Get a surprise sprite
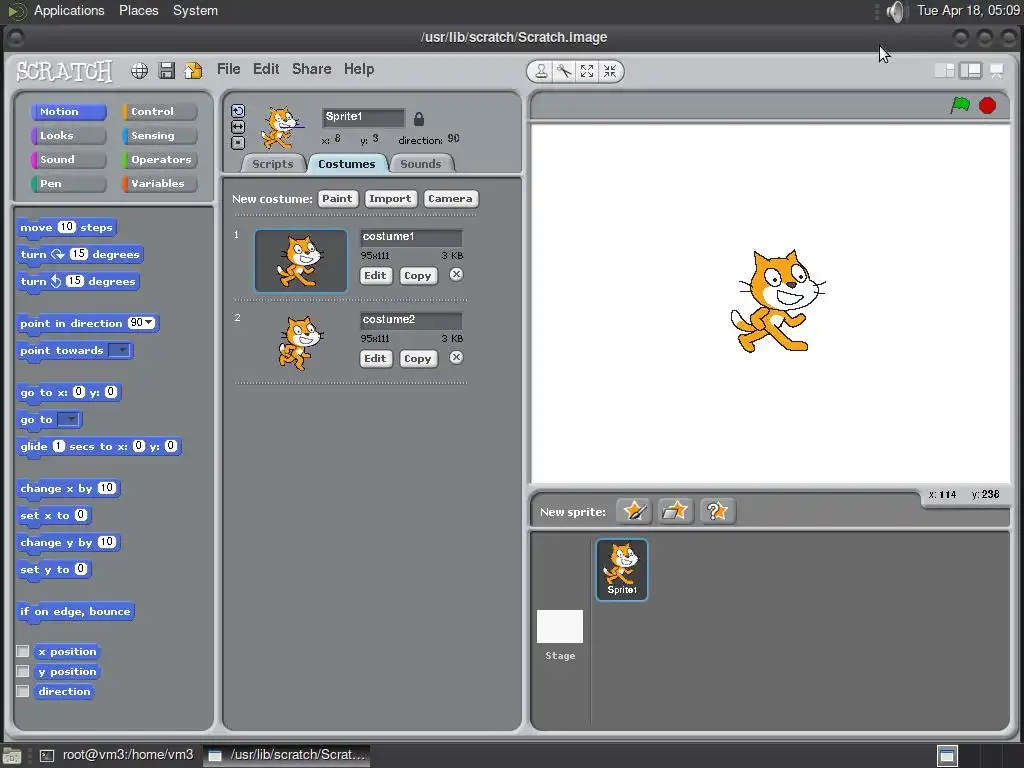Viewport: 1024px width, 768px height. click(x=717, y=511)
